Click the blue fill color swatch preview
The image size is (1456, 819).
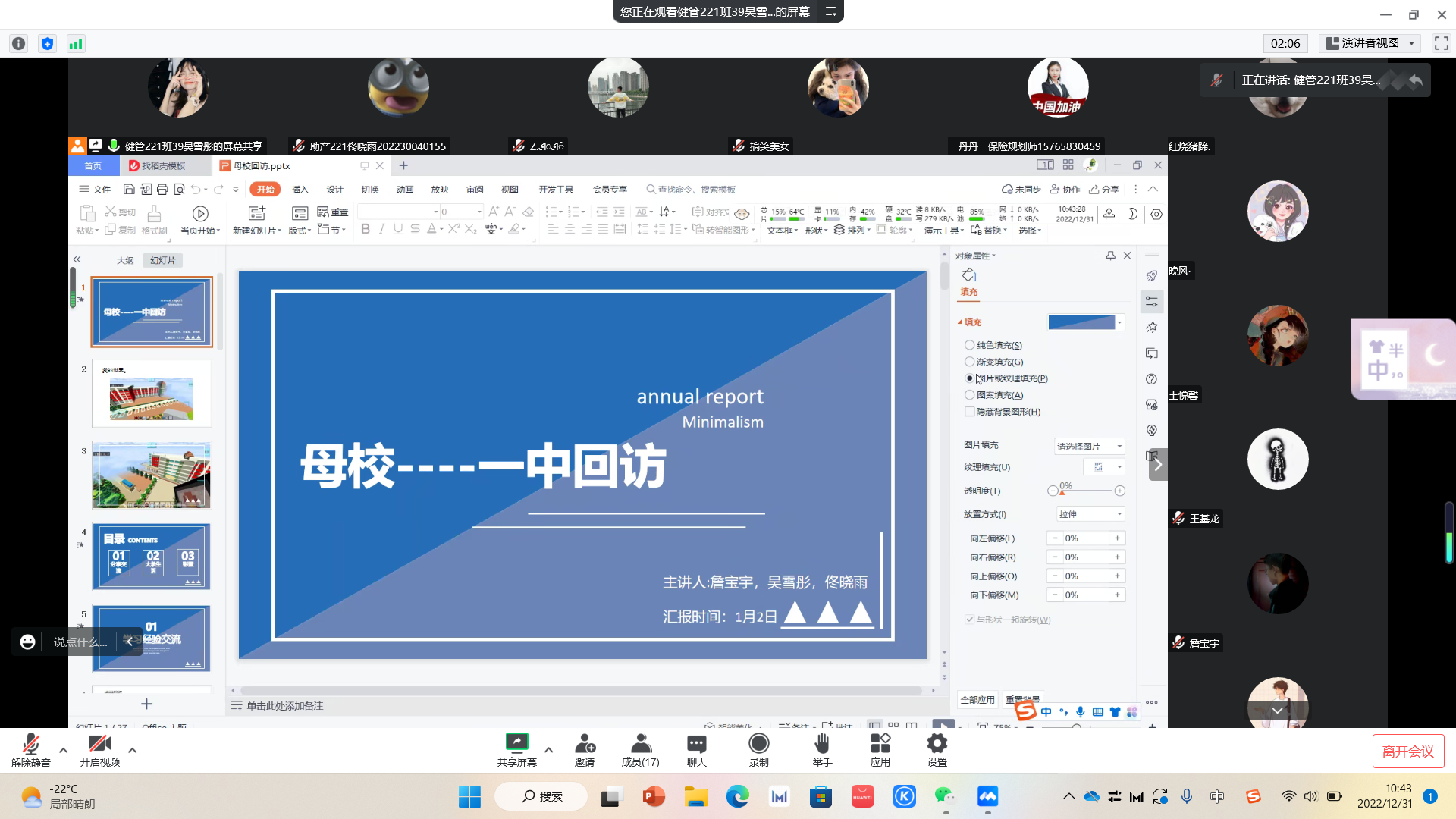point(1081,322)
